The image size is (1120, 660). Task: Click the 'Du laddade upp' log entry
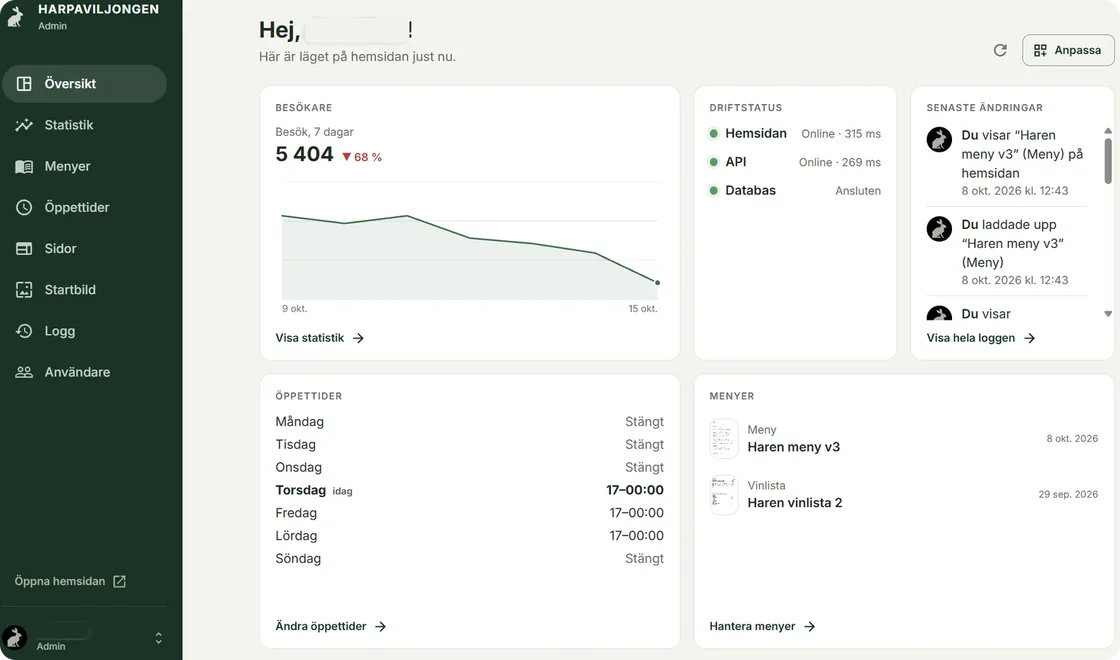[1006, 251]
